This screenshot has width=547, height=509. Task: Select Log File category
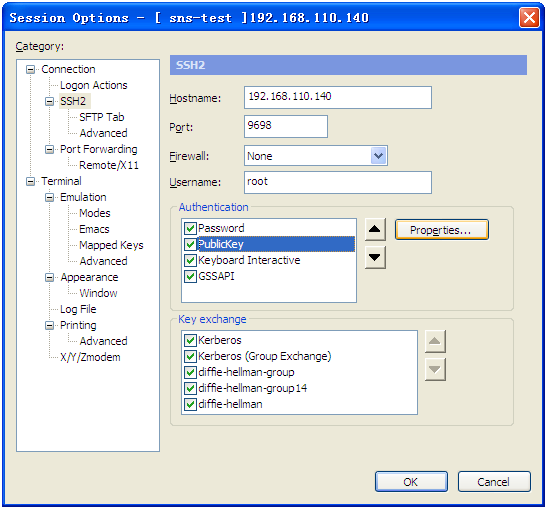[x=78, y=309]
